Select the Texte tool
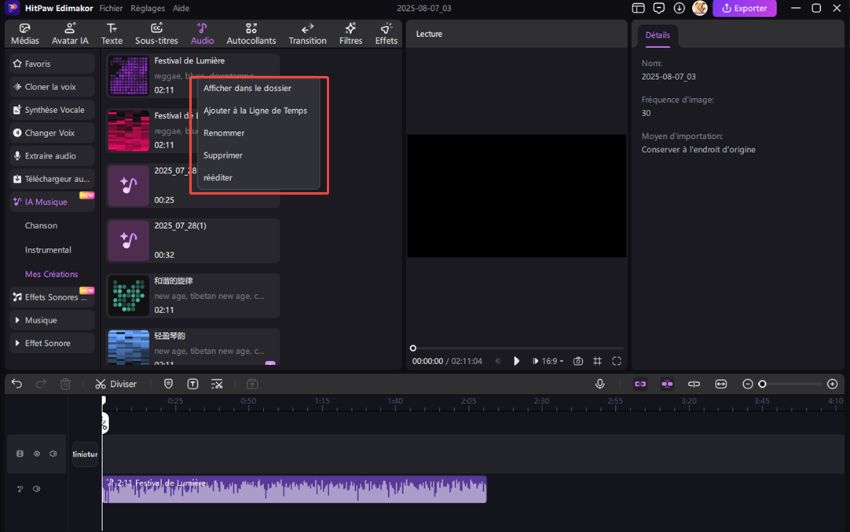This screenshot has width=850, height=532. (x=112, y=34)
